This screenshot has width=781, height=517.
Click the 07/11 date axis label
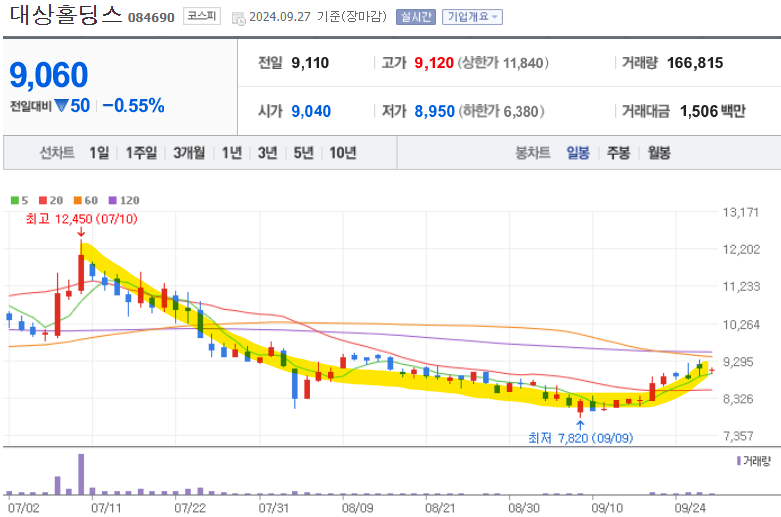[106, 508]
